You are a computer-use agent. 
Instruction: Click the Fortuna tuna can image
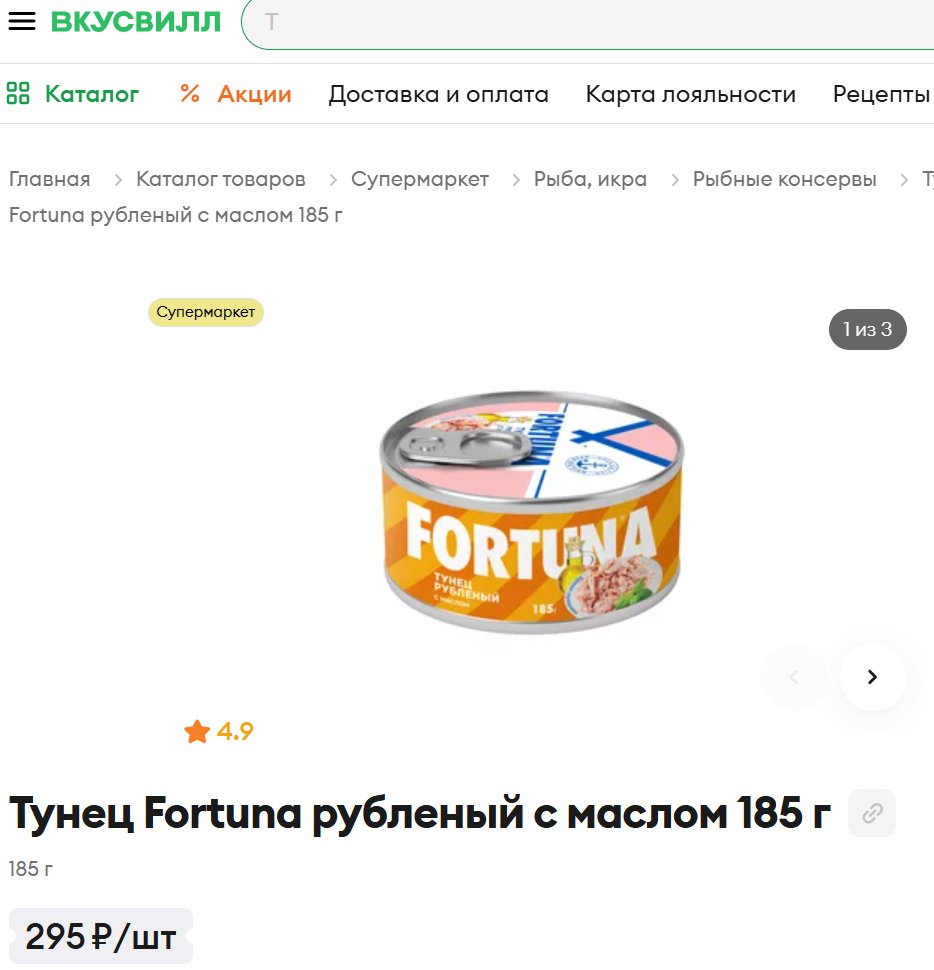[x=532, y=512]
